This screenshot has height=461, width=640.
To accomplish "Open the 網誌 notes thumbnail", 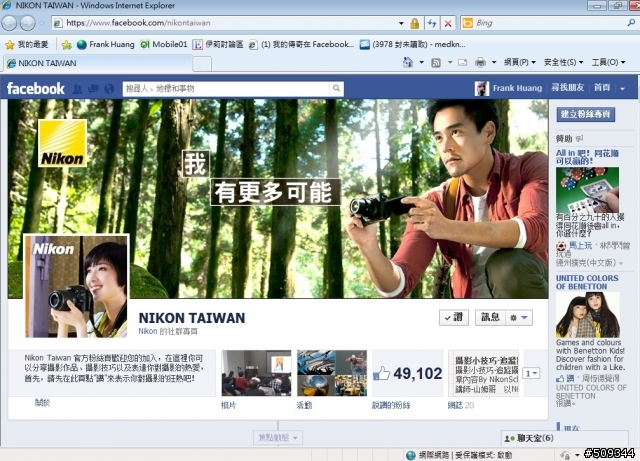I will tap(483, 373).
